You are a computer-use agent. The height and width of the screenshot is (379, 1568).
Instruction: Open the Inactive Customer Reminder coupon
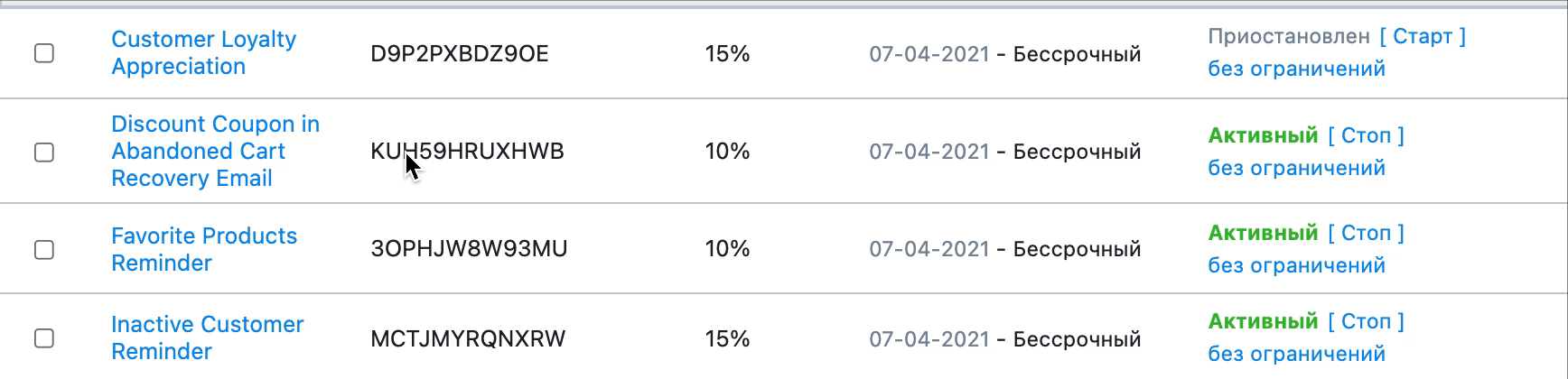tap(207, 337)
